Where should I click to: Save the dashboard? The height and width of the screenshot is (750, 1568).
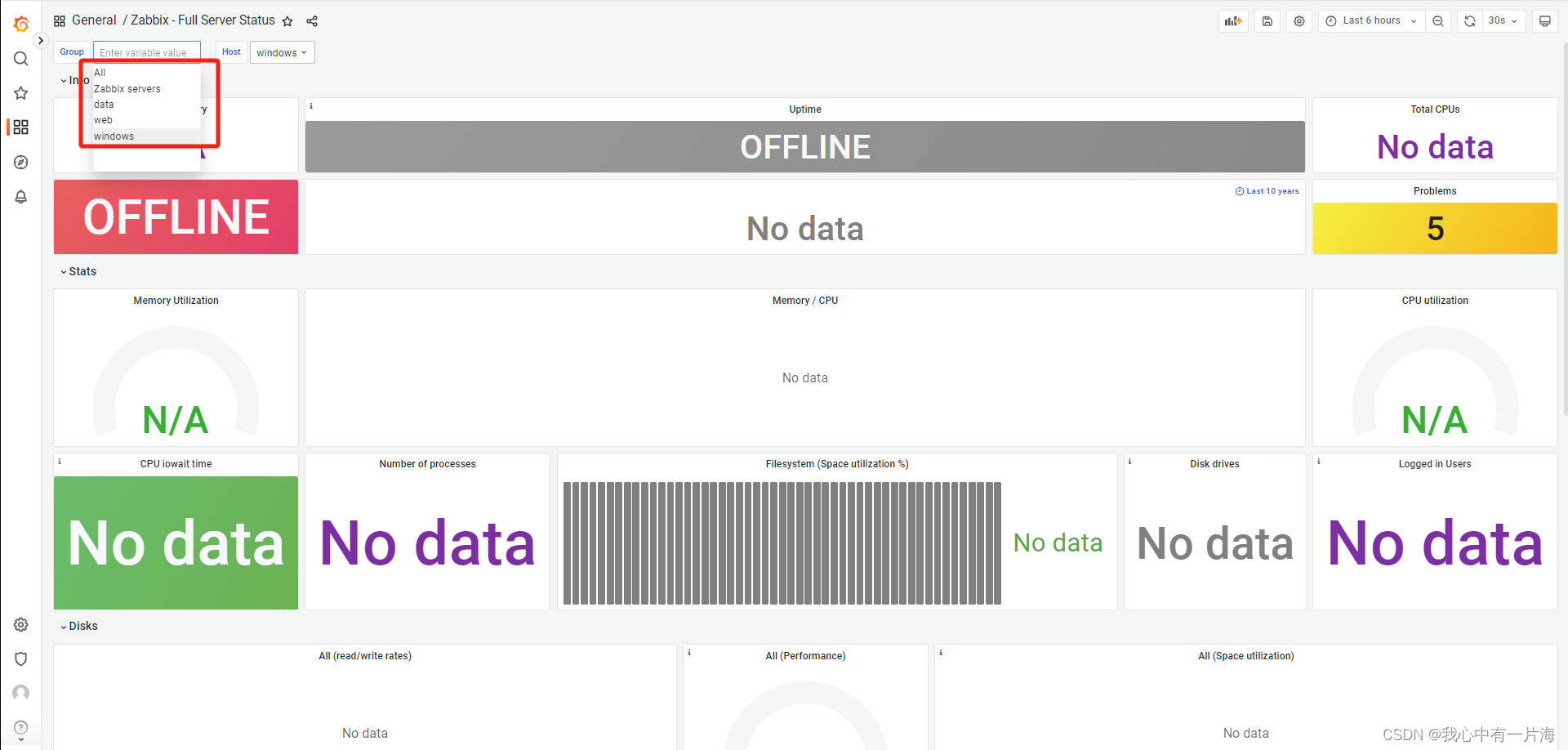click(x=1267, y=21)
